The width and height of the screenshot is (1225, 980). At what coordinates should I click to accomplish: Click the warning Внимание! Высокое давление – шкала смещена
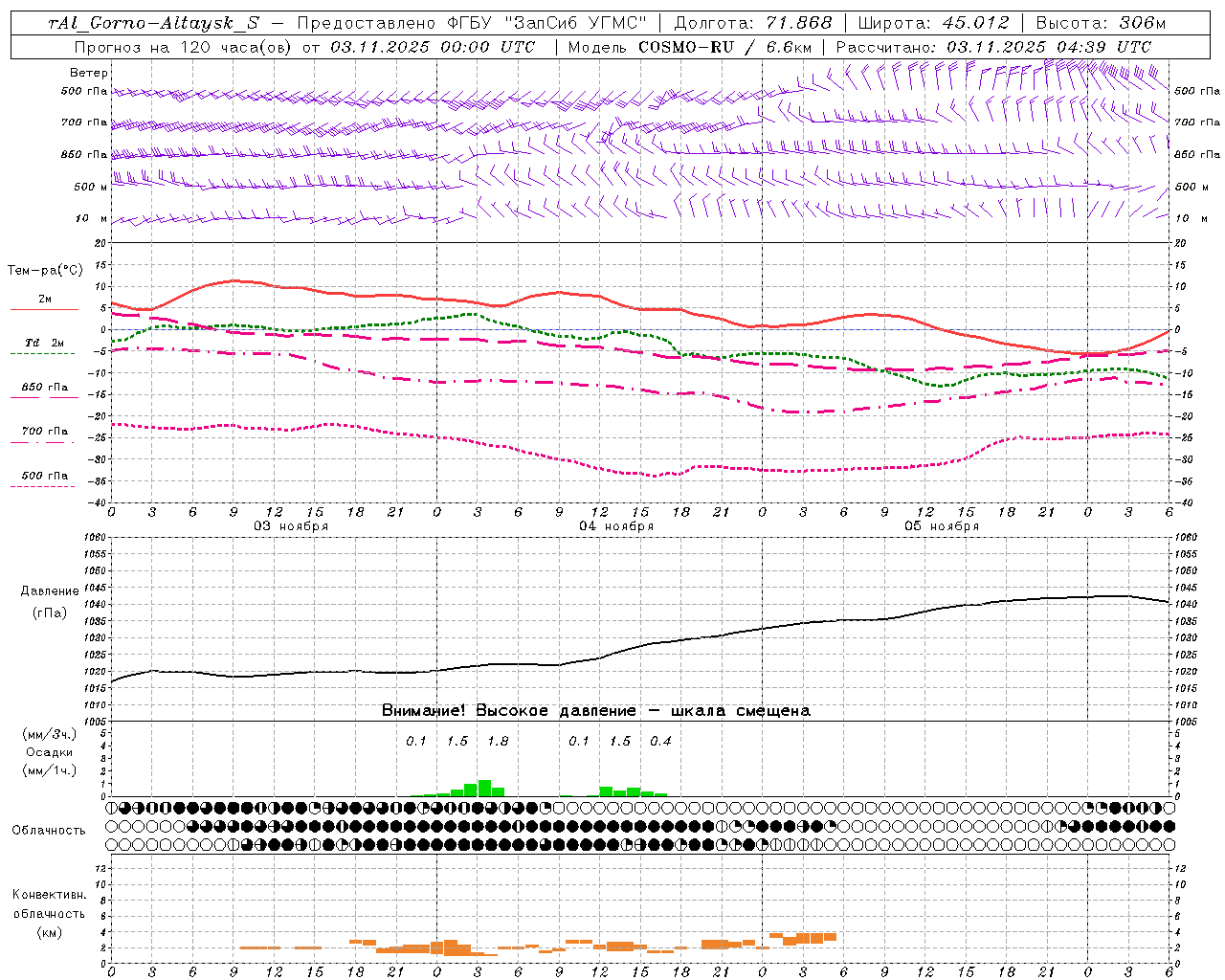tap(595, 711)
